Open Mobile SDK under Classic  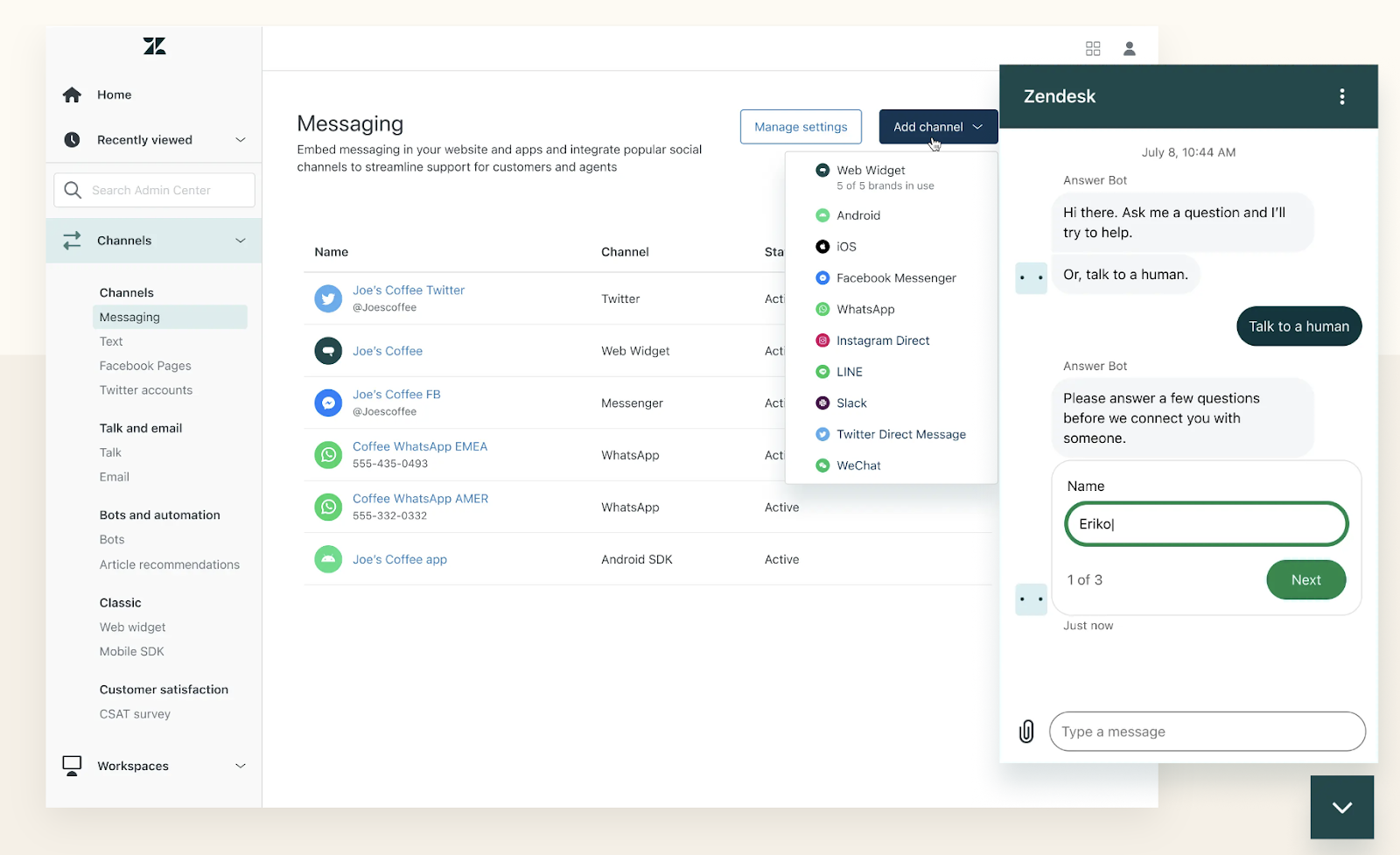(132, 652)
